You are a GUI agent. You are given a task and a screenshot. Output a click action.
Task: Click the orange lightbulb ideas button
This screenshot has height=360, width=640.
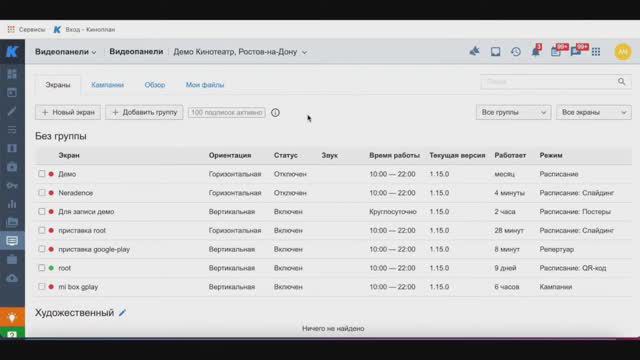[12, 317]
